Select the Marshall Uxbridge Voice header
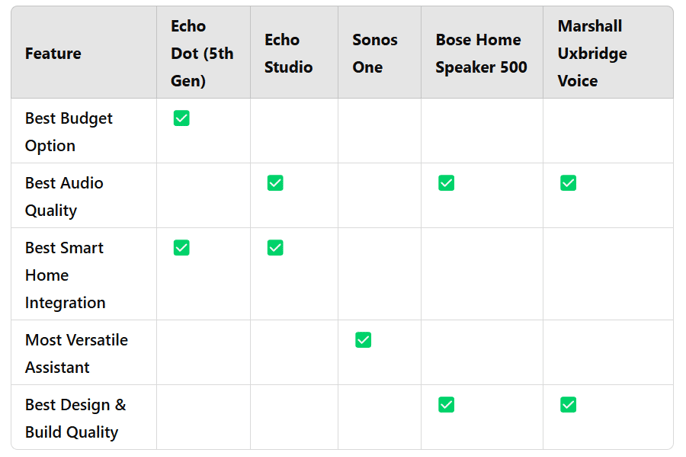 tap(592, 53)
